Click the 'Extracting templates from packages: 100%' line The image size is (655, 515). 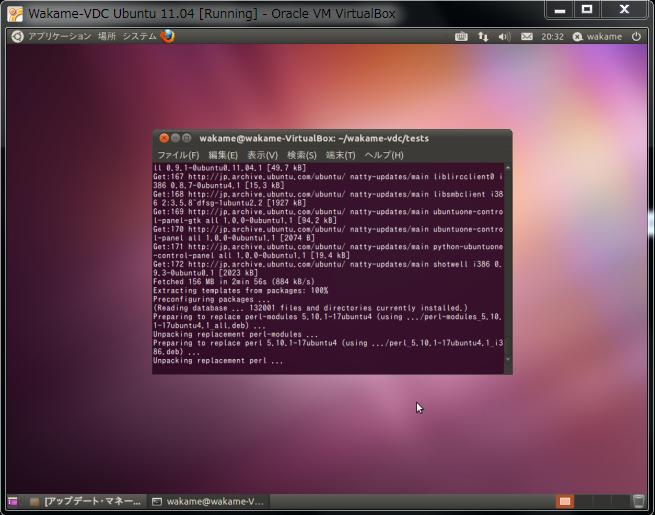(241, 290)
